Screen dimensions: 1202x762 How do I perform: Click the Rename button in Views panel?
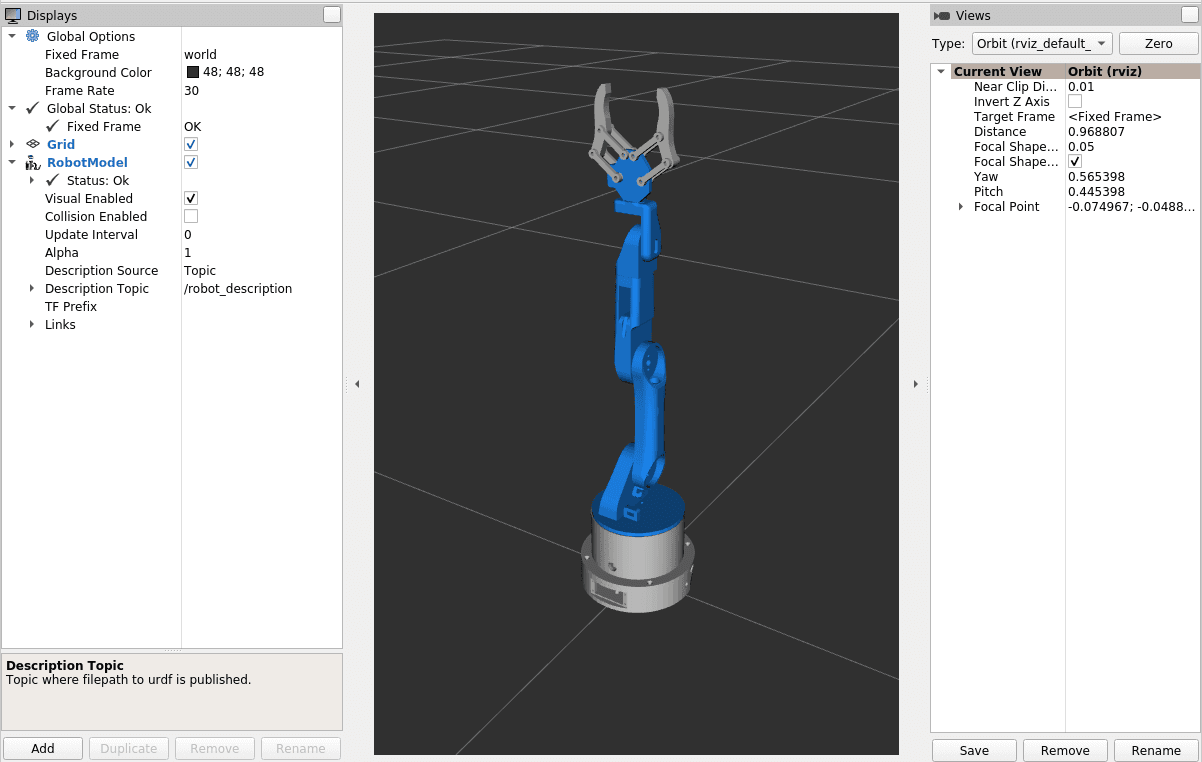pyautogui.click(x=1156, y=750)
